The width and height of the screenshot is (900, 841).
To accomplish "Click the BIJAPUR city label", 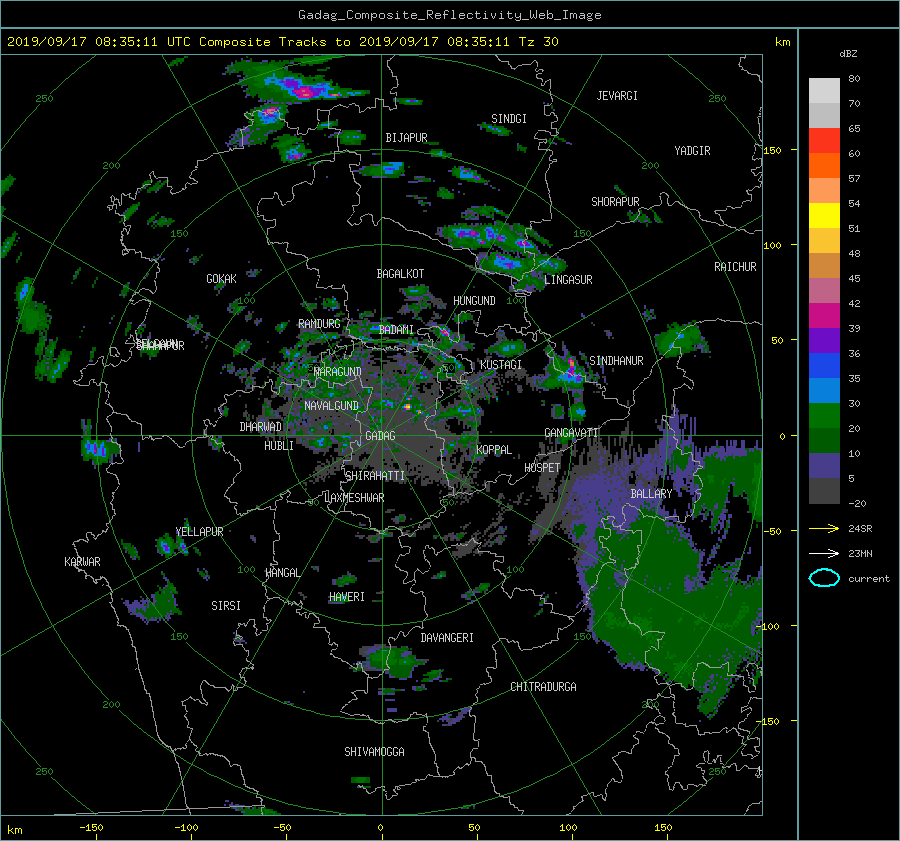I will 406,138.
